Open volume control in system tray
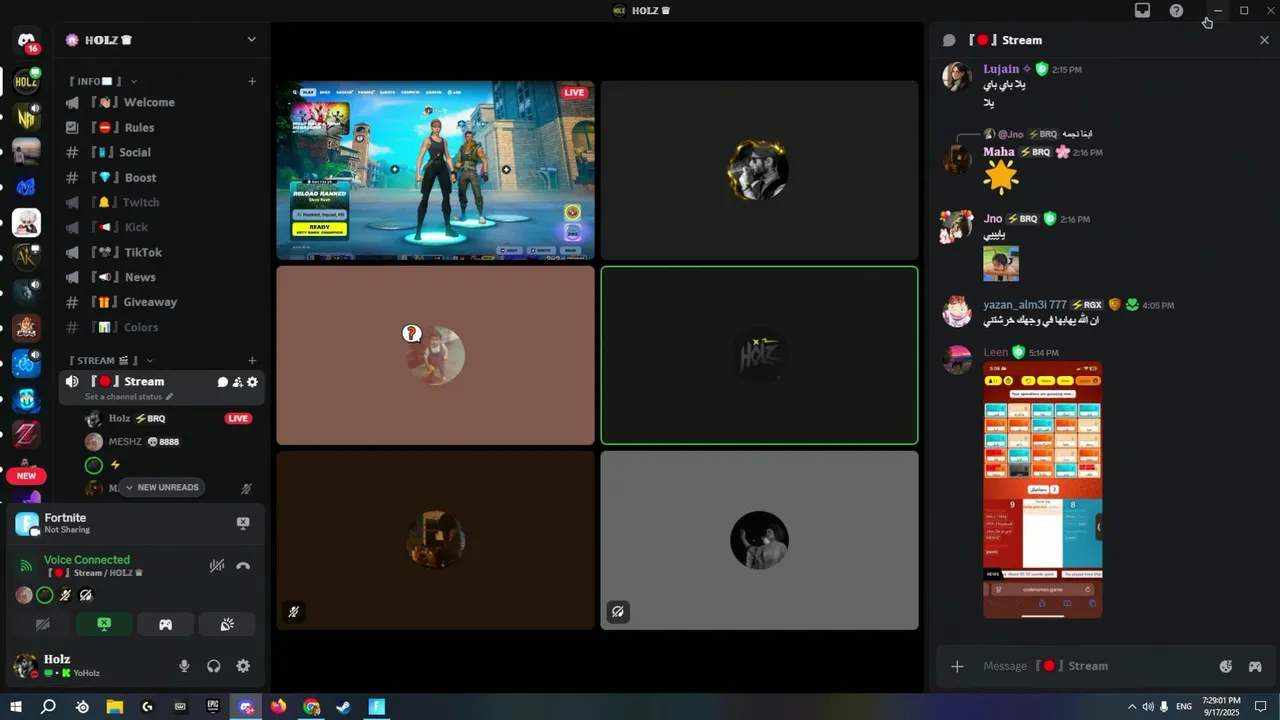 (x=1147, y=707)
